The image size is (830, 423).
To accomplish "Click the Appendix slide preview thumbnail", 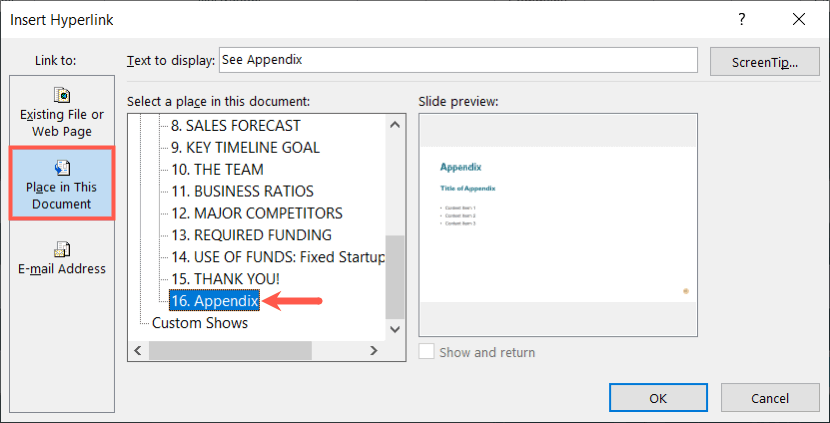I will (x=558, y=224).
